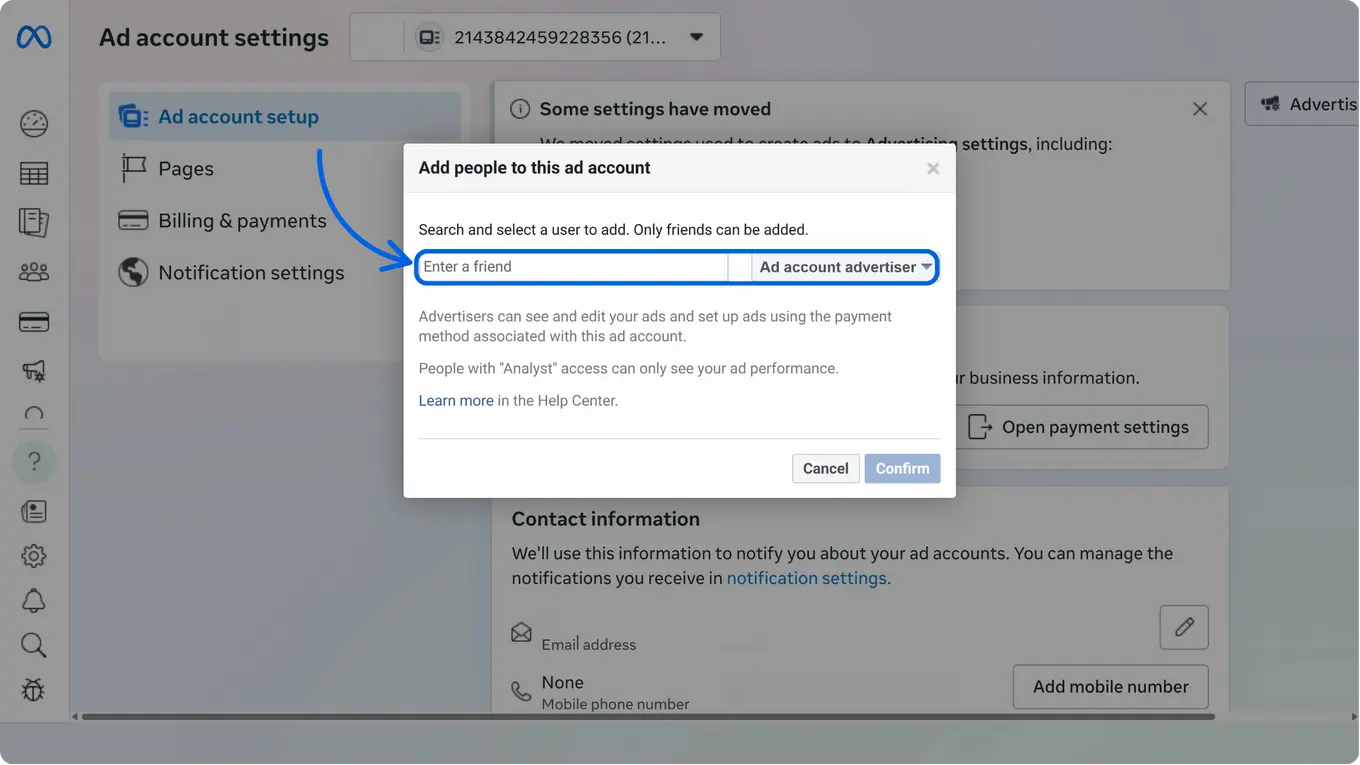
Task: Open the Learn more Help Center link
Action: click(456, 399)
